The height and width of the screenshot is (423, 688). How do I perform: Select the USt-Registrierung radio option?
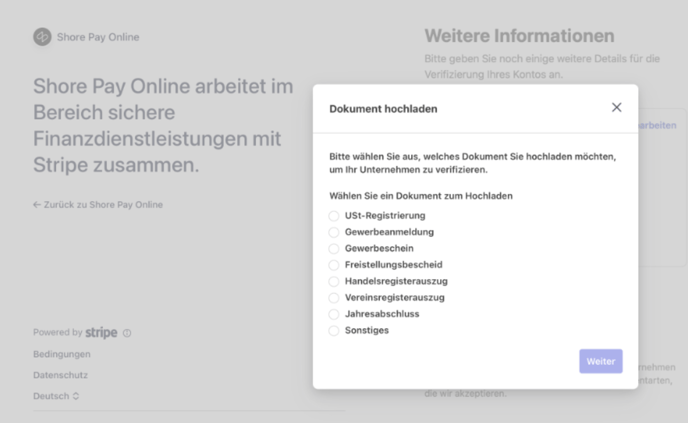click(x=334, y=216)
